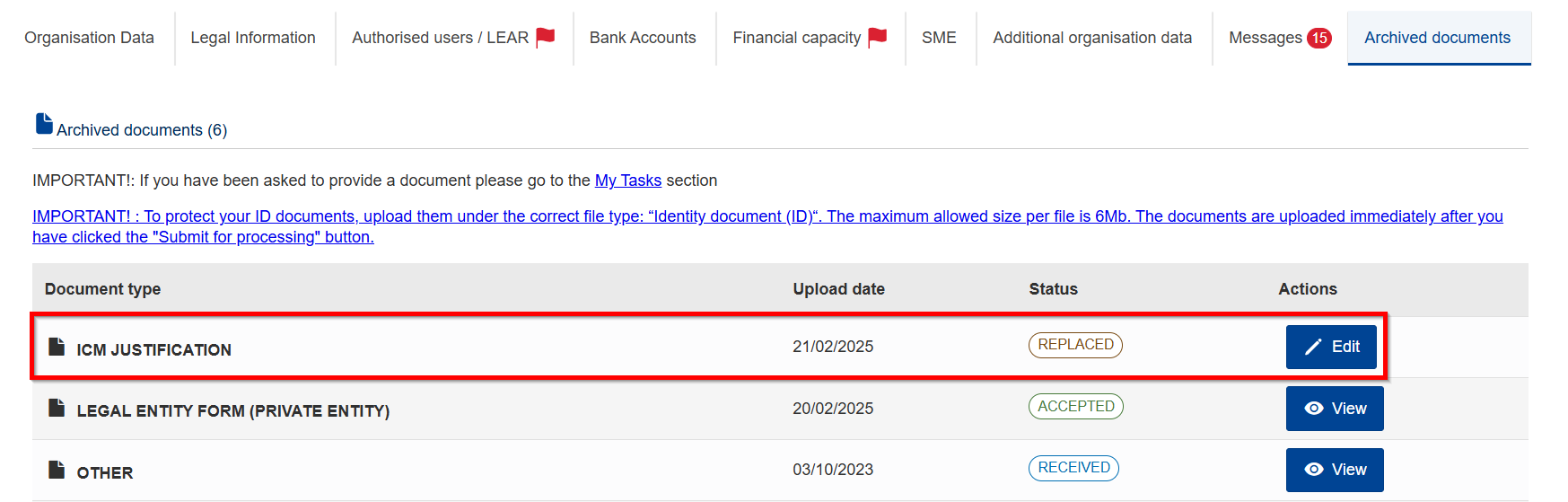
Task: Edit the ICM JUSTIFICATION document
Action: [1331, 347]
